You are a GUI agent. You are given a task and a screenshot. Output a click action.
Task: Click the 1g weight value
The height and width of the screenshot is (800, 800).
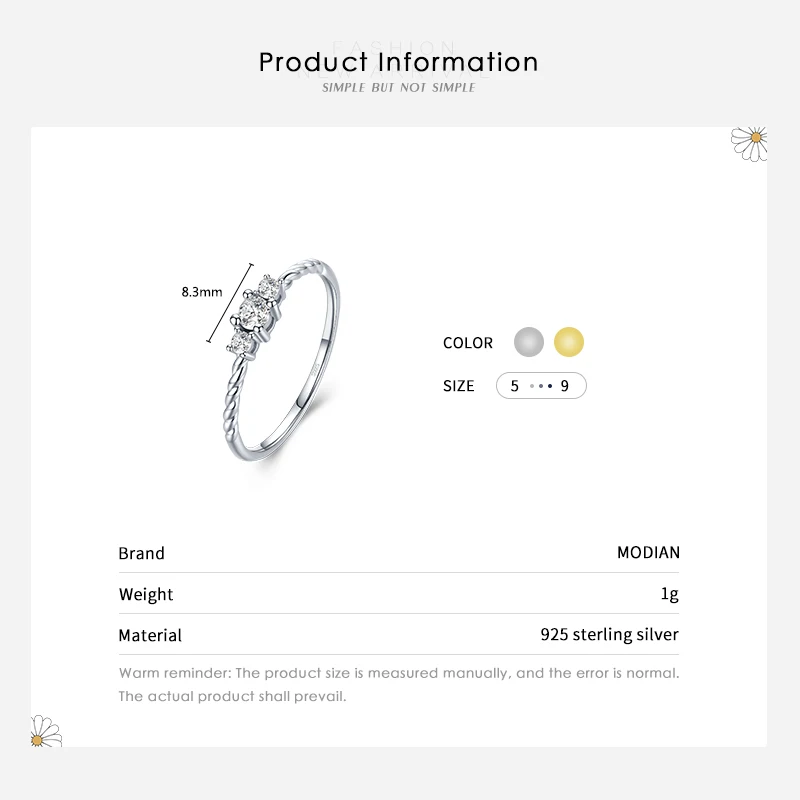(x=669, y=594)
